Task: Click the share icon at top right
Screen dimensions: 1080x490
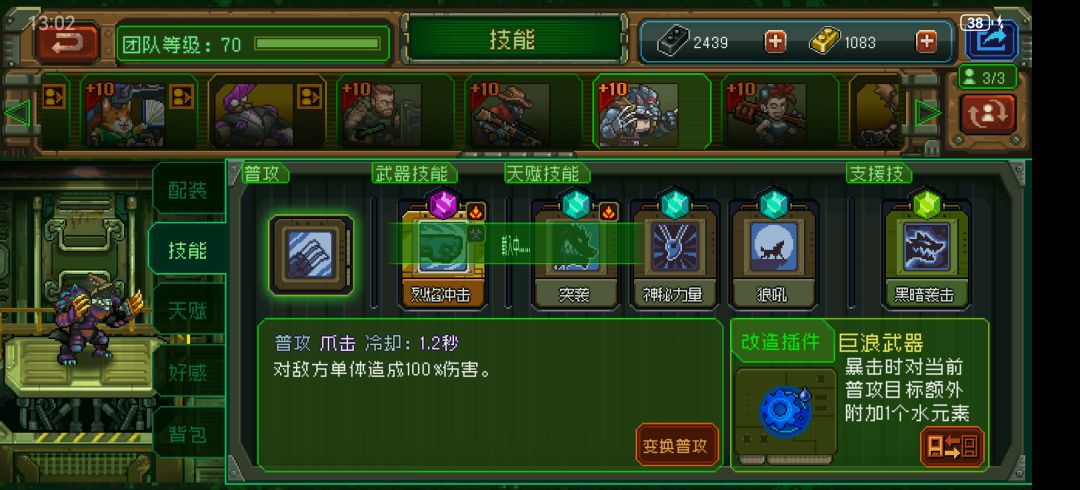Action: tap(991, 41)
